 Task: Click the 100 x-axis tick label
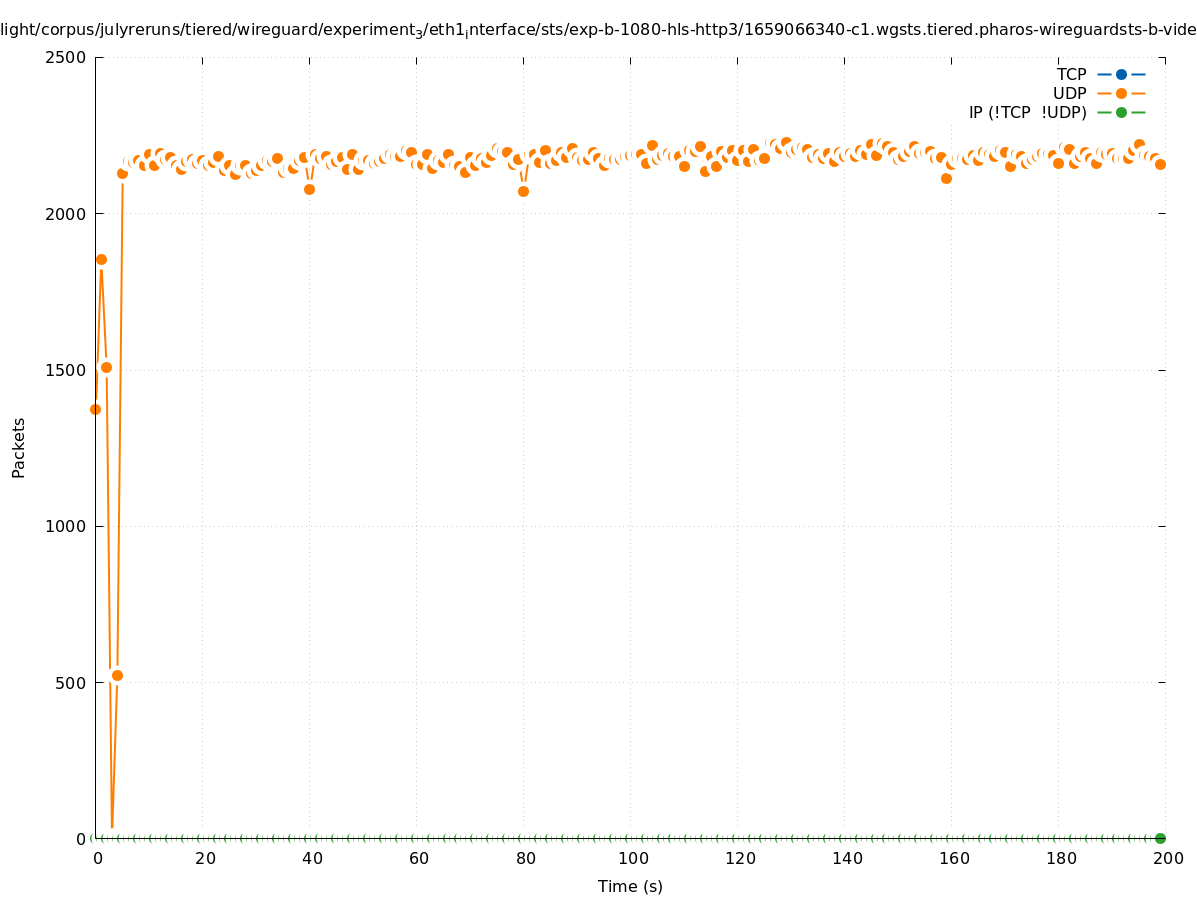tap(632, 858)
